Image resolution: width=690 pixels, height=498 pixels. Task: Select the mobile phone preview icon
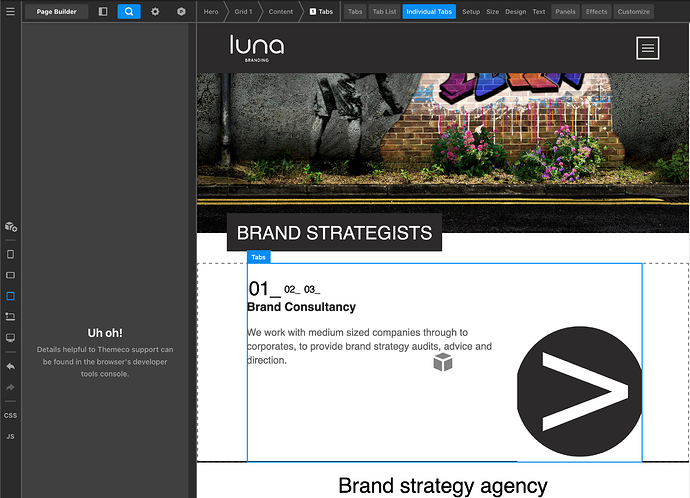coord(10,254)
